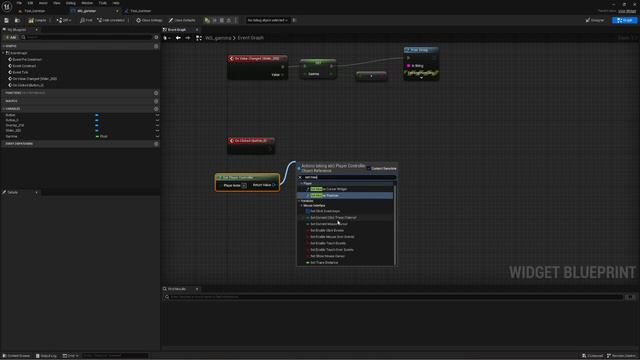Open graph bookmarks dropdown

pos(167,38)
